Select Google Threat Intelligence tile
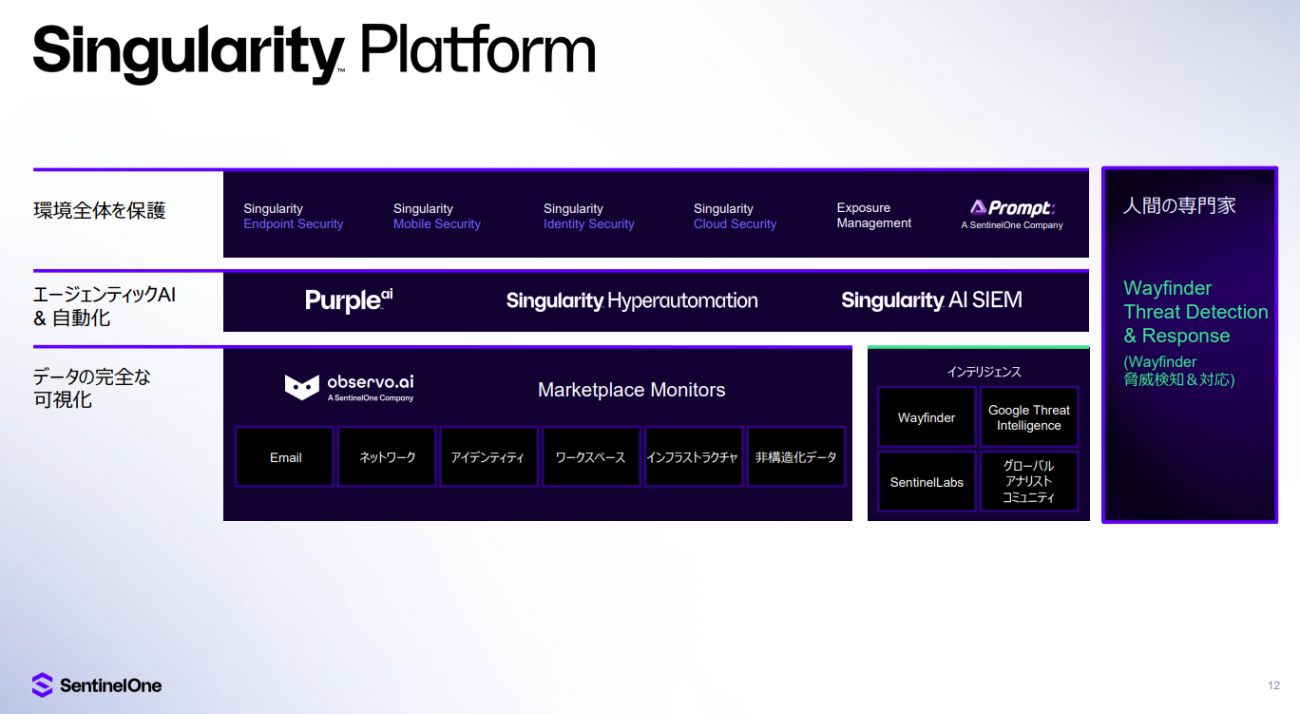This screenshot has width=1300, height=714. click(1028, 418)
